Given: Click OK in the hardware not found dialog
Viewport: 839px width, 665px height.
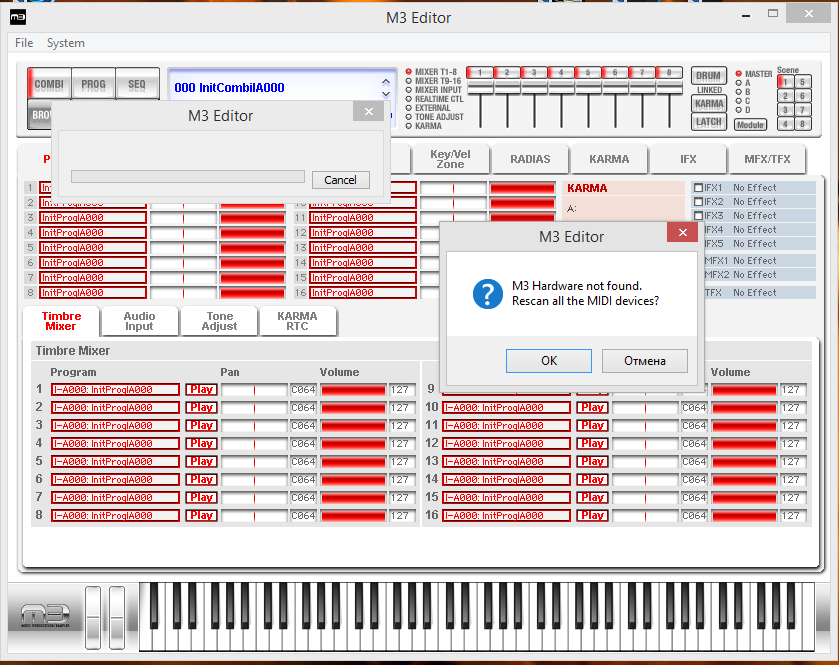Looking at the screenshot, I should point(548,361).
